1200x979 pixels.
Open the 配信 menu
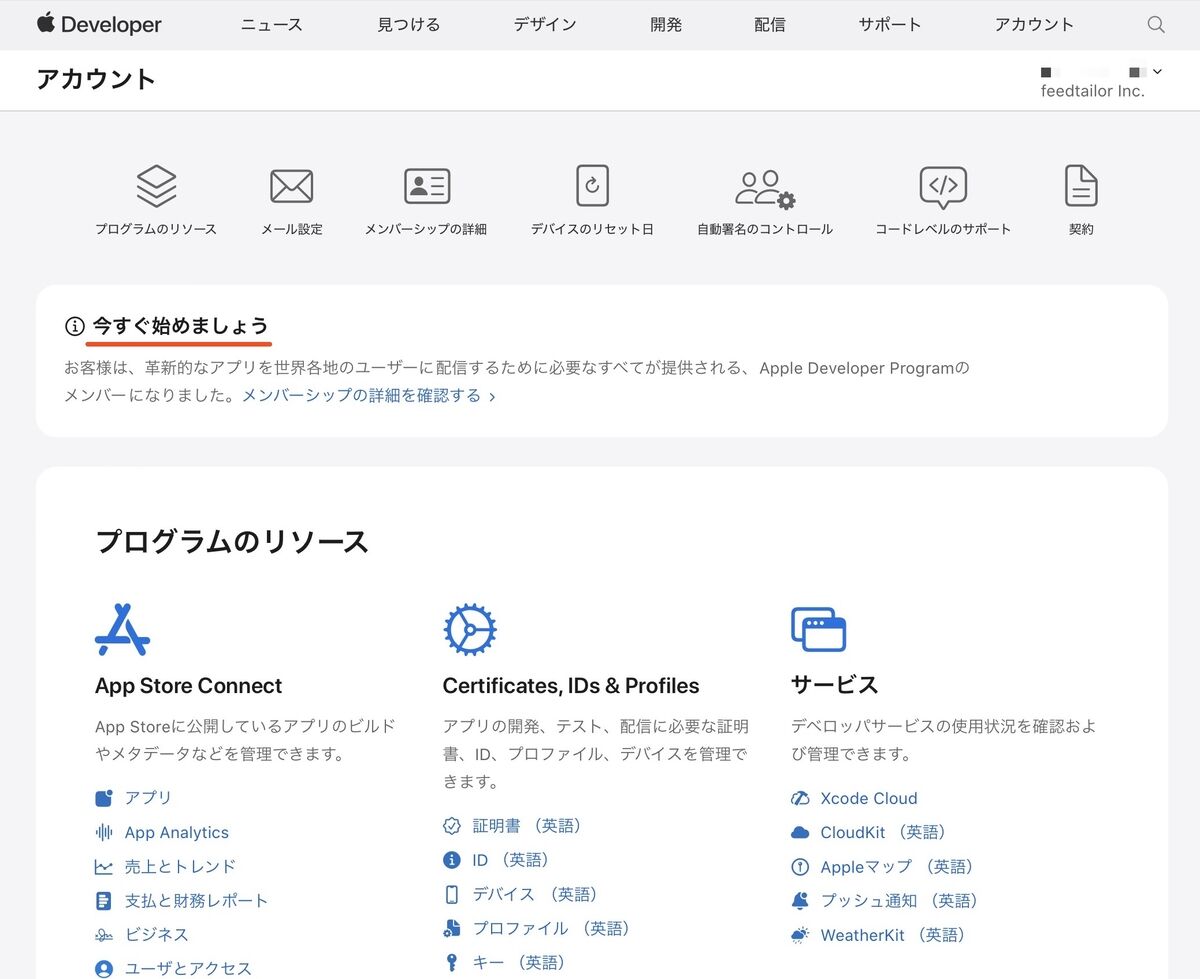coord(770,25)
